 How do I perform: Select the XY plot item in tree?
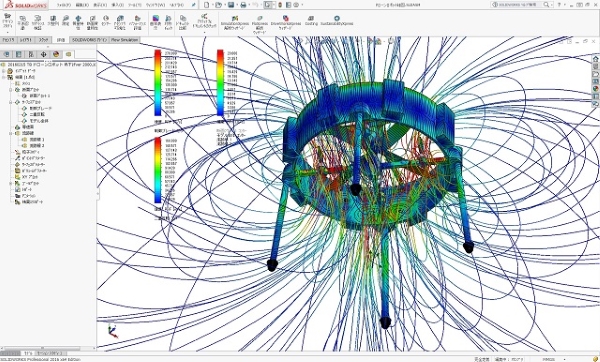point(26,177)
